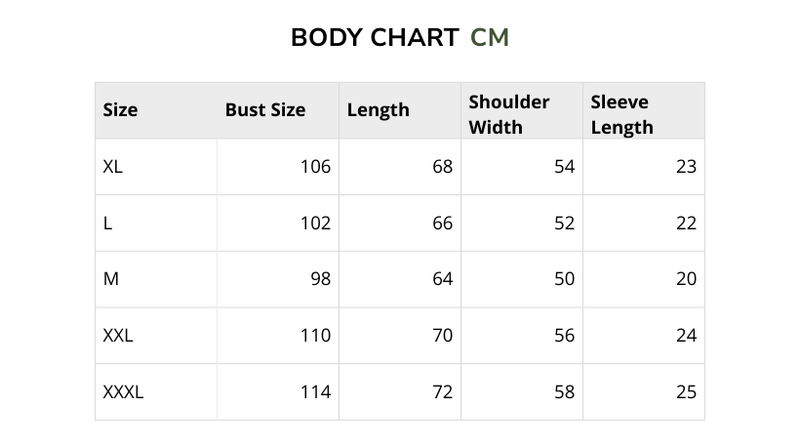Select the M size row label
The width and height of the screenshot is (800, 448).
click(111, 279)
